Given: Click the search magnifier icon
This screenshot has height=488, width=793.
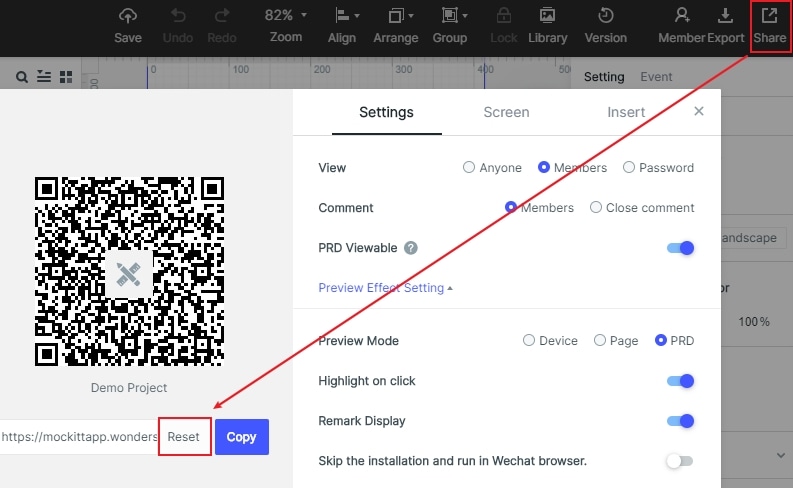Looking at the screenshot, I should tap(21, 77).
